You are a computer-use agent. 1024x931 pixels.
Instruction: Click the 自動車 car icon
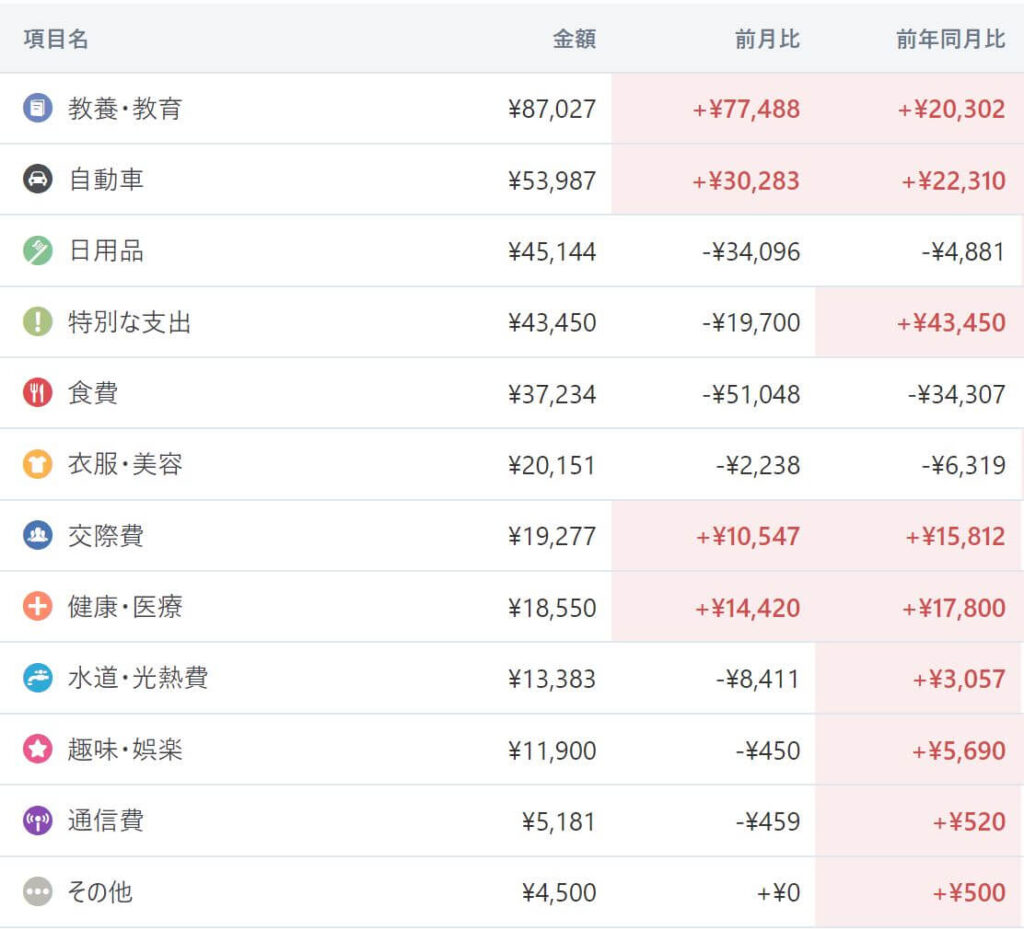[37, 180]
